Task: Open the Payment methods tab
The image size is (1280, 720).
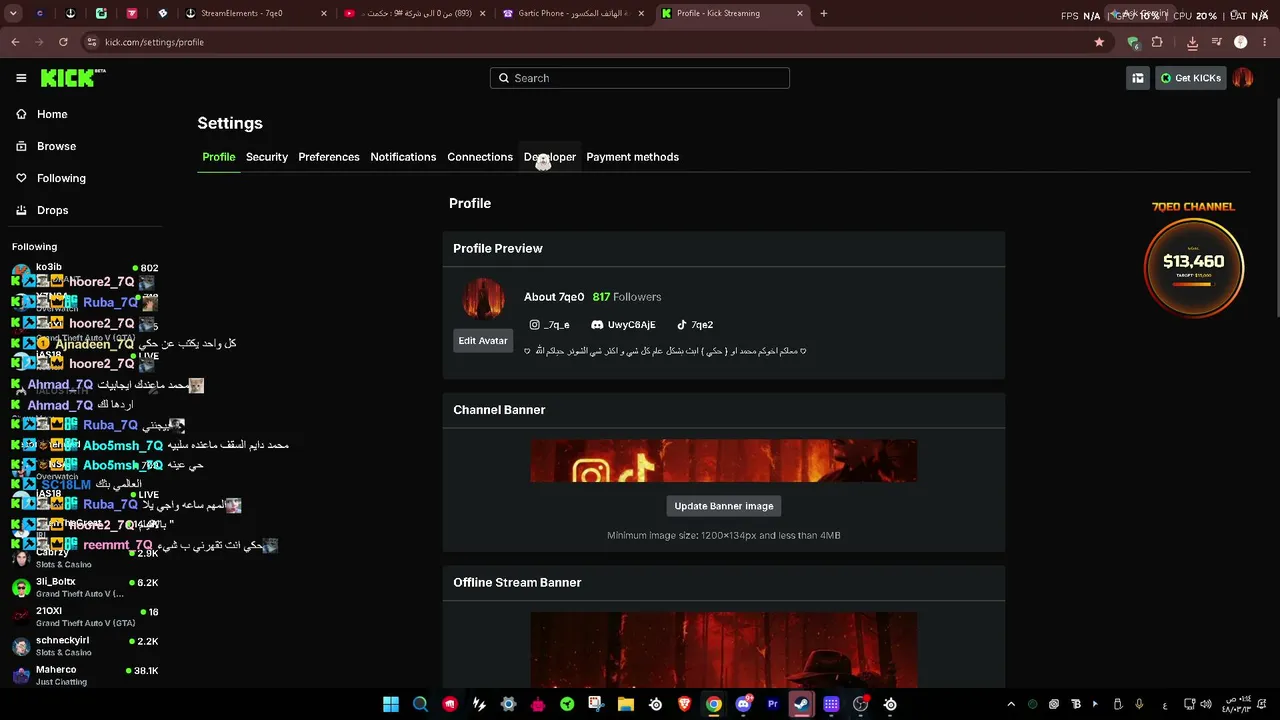Action: pos(632,157)
